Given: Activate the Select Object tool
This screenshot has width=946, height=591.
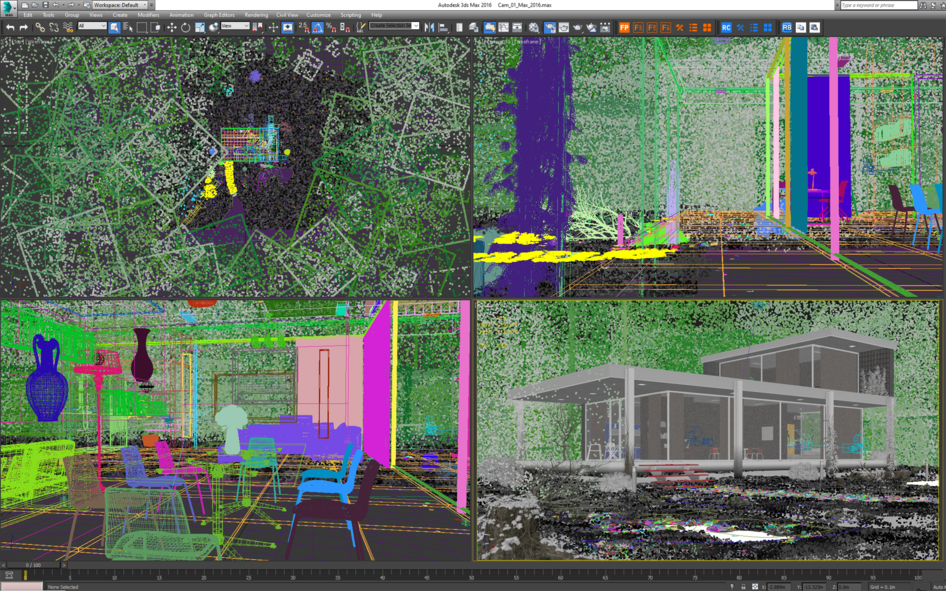Looking at the screenshot, I should pos(114,27).
